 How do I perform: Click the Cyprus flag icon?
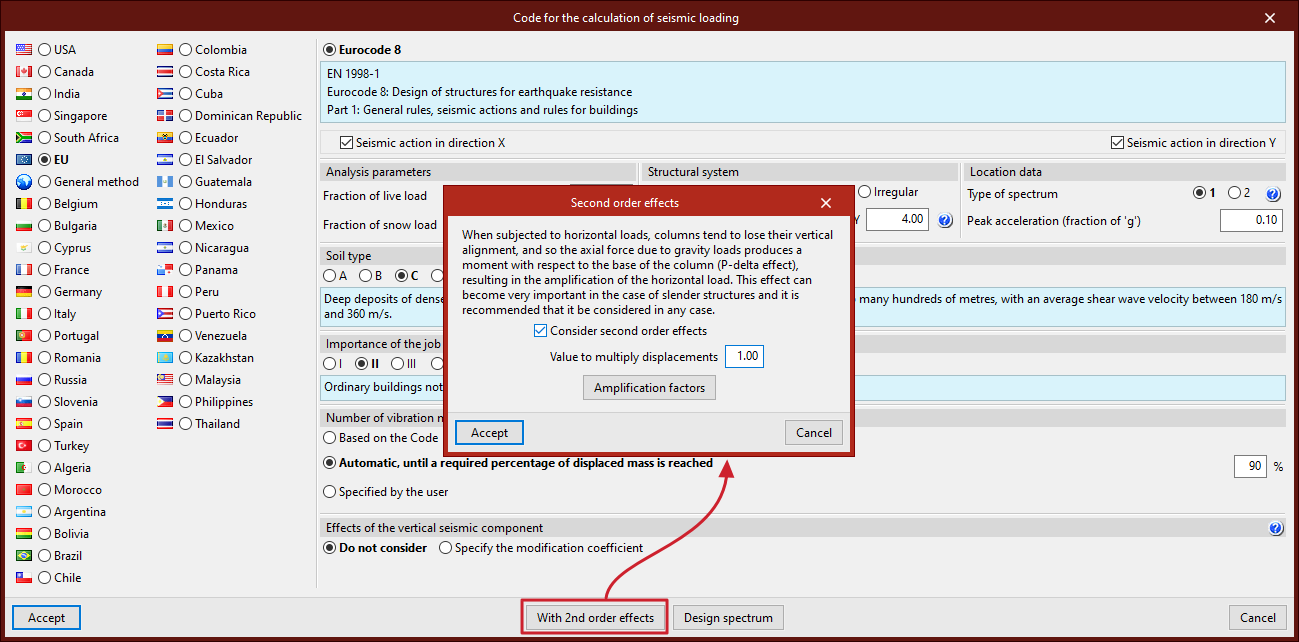tap(24, 248)
